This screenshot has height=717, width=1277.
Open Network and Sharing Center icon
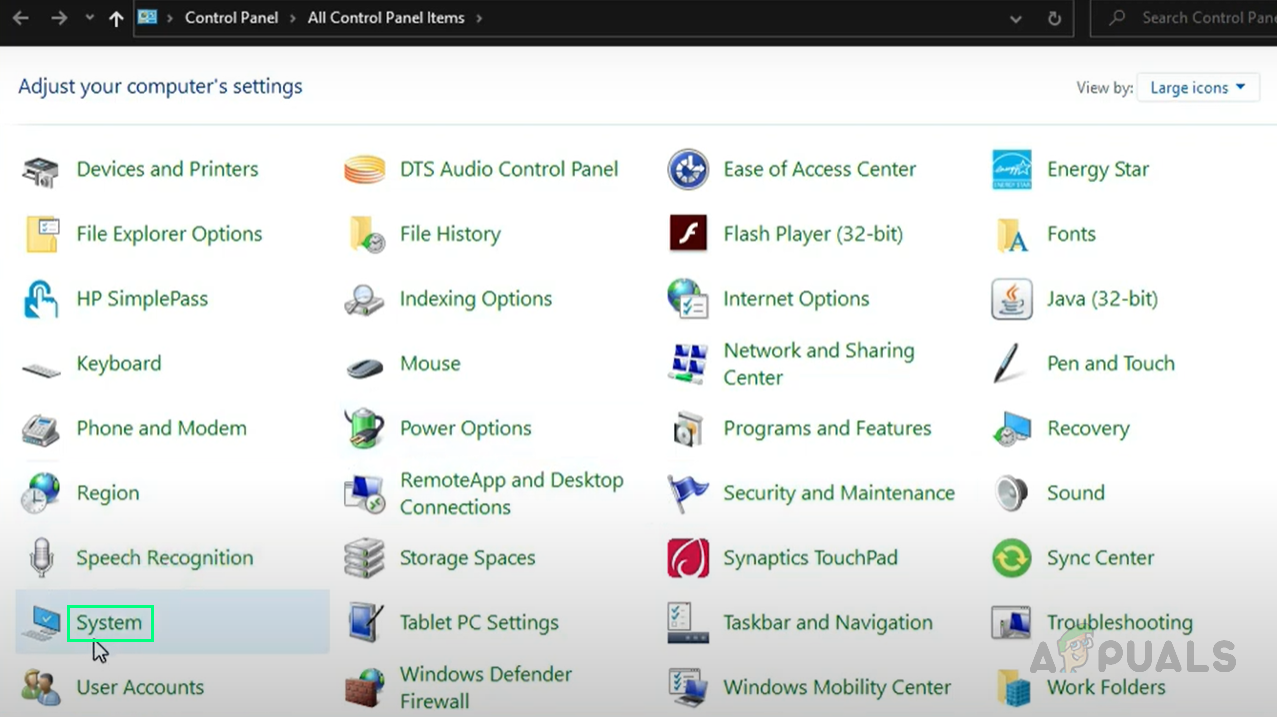(x=688, y=364)
